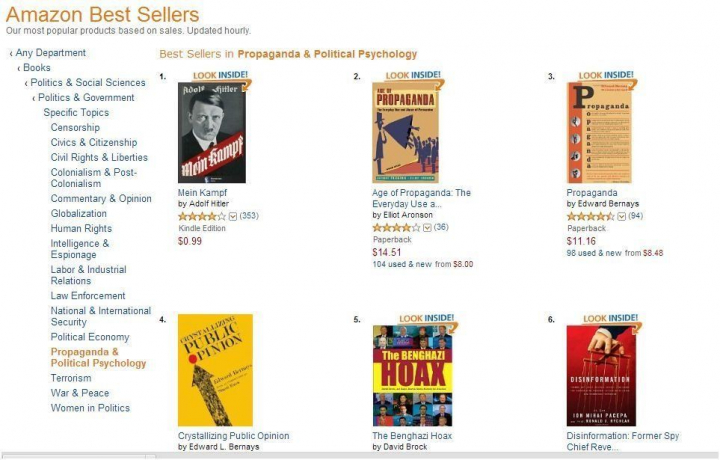The image size is (720, 460).
Task: Select Censorship topic in sidebar
Action: [75, 128]
